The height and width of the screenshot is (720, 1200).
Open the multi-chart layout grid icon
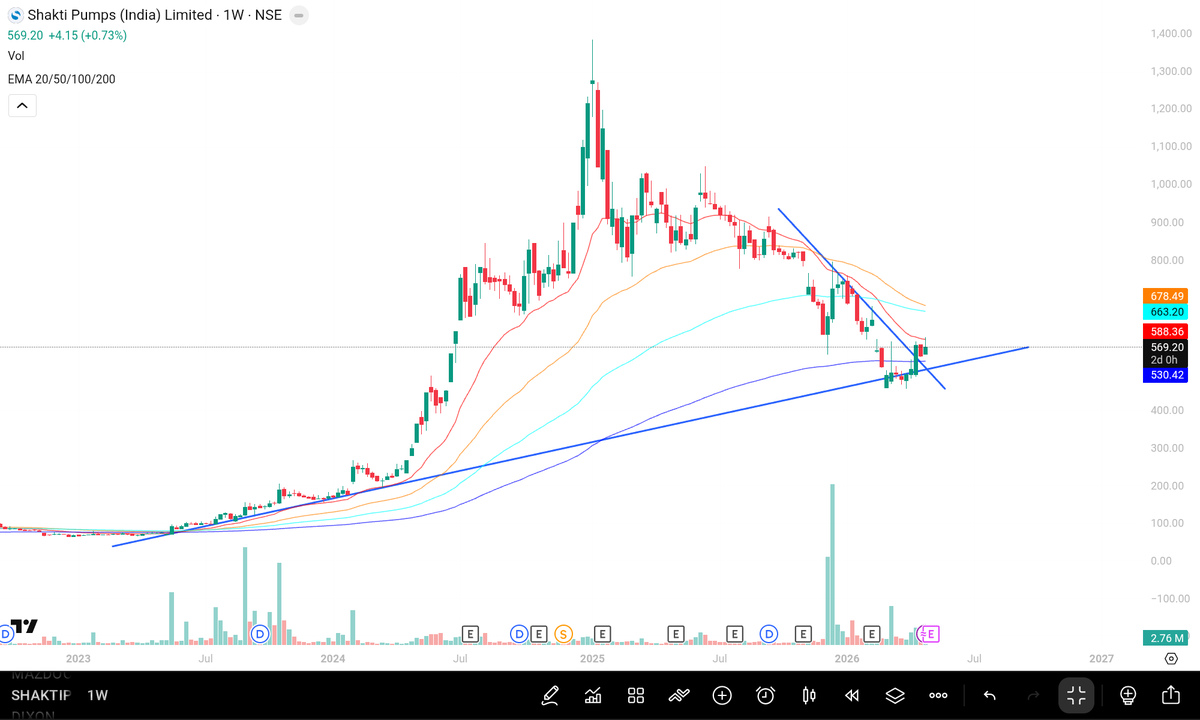[x=635, y=695]
